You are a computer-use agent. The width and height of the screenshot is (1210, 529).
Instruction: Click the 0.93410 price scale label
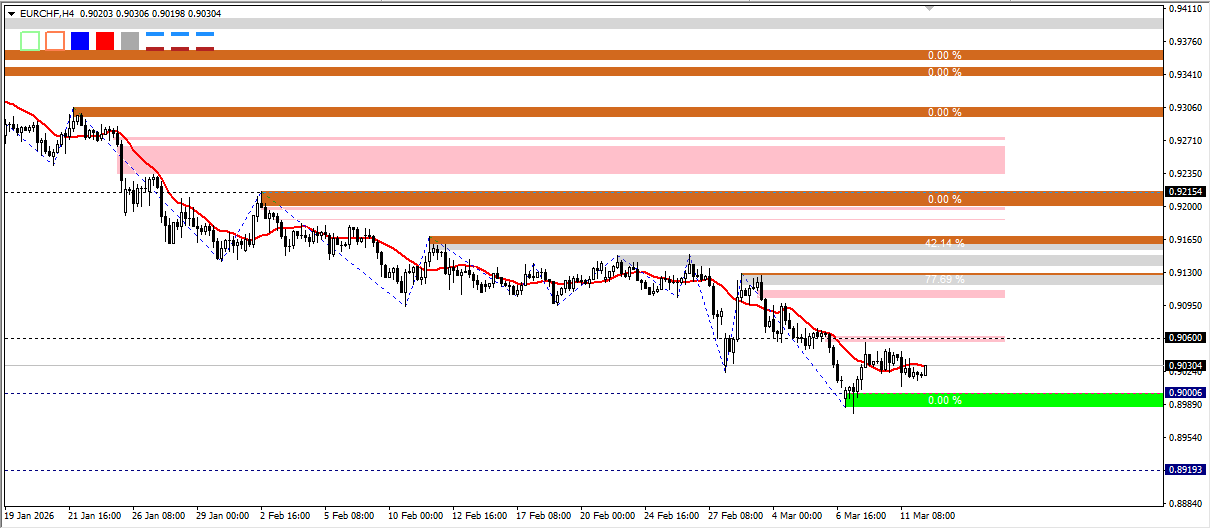[x=1186, y=75]
